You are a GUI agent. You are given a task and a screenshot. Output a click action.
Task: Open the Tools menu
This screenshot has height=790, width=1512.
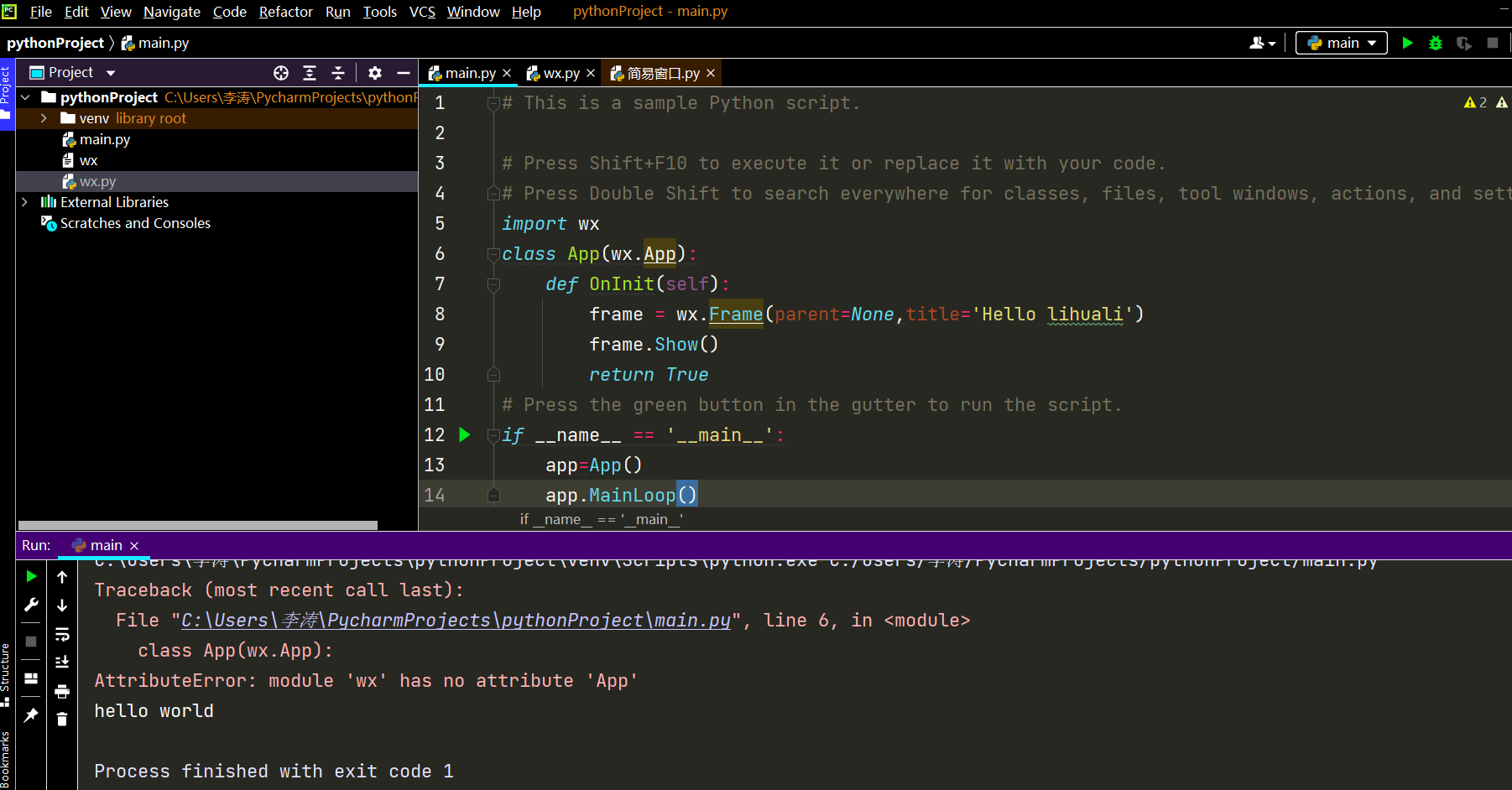pos(379,12)
